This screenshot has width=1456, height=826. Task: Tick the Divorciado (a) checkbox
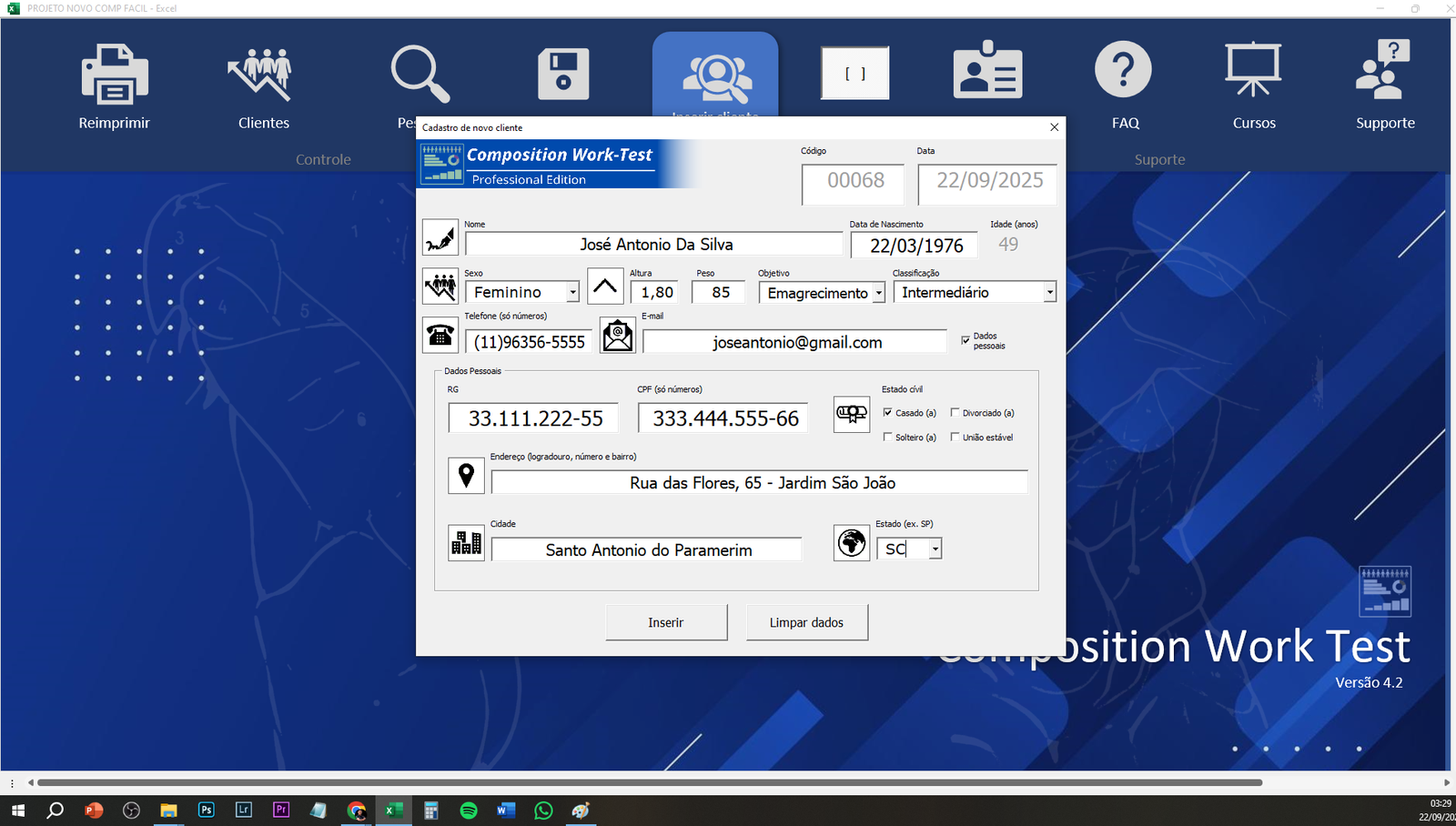click(955, 413)
